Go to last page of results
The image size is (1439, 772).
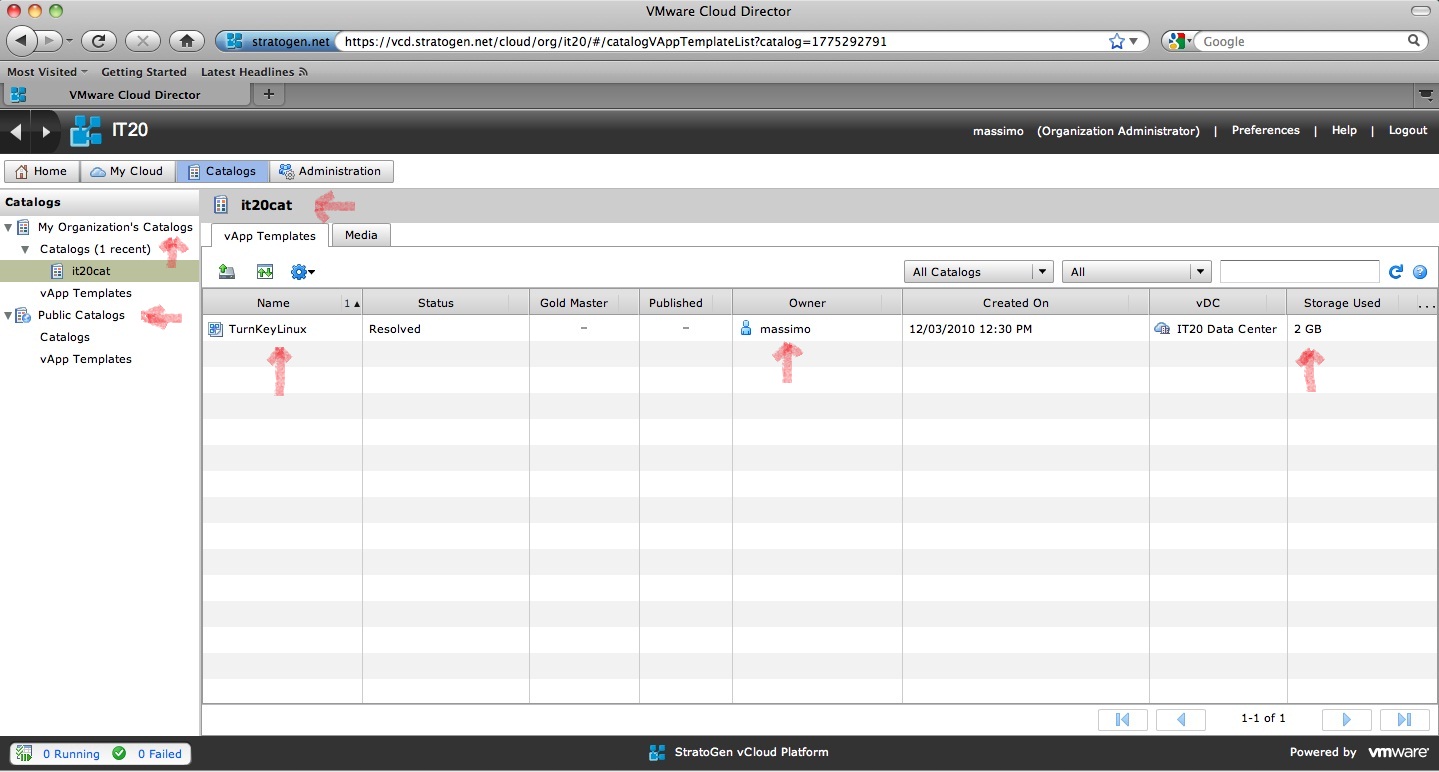[1403, 719]
